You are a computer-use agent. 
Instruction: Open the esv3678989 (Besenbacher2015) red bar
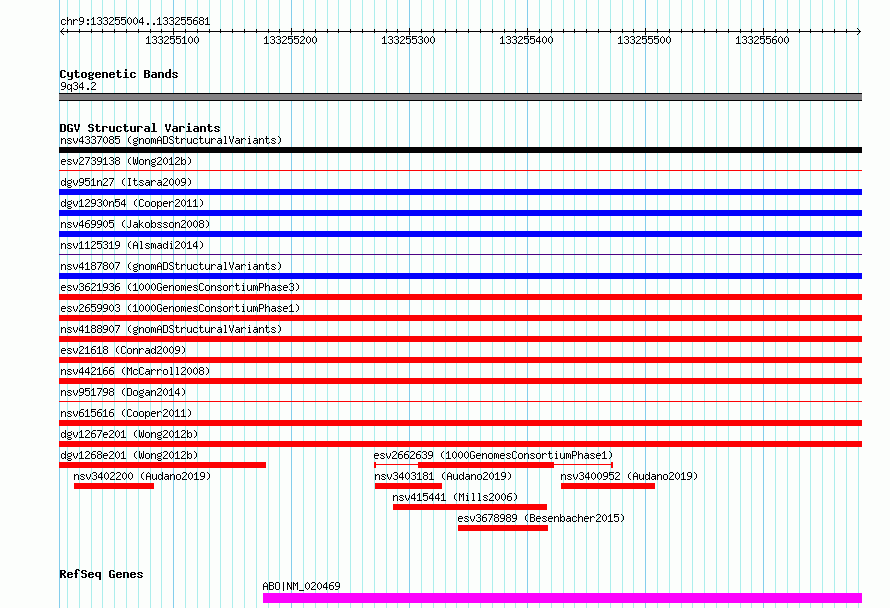click(x=503, y=528)
